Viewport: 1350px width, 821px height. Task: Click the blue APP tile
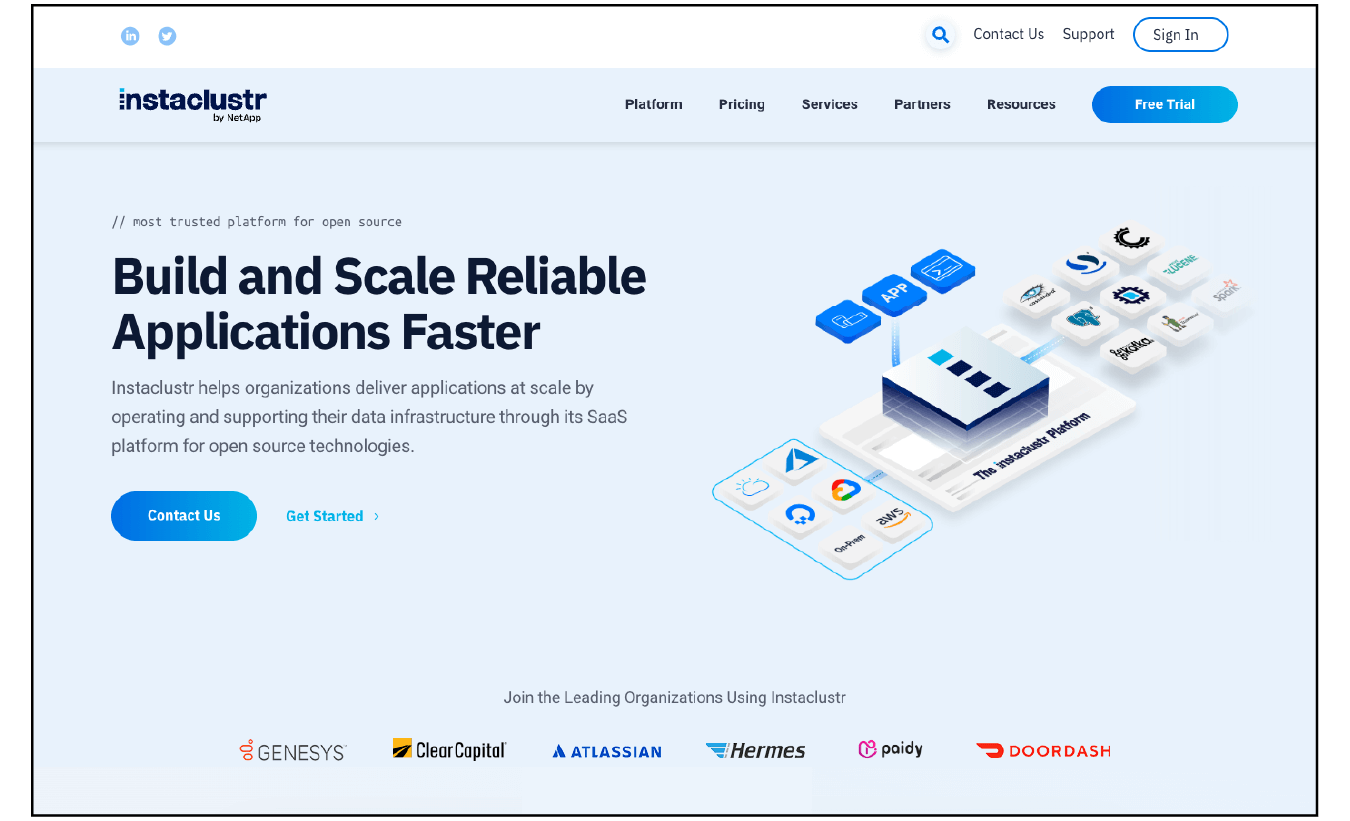click(894, 293)
